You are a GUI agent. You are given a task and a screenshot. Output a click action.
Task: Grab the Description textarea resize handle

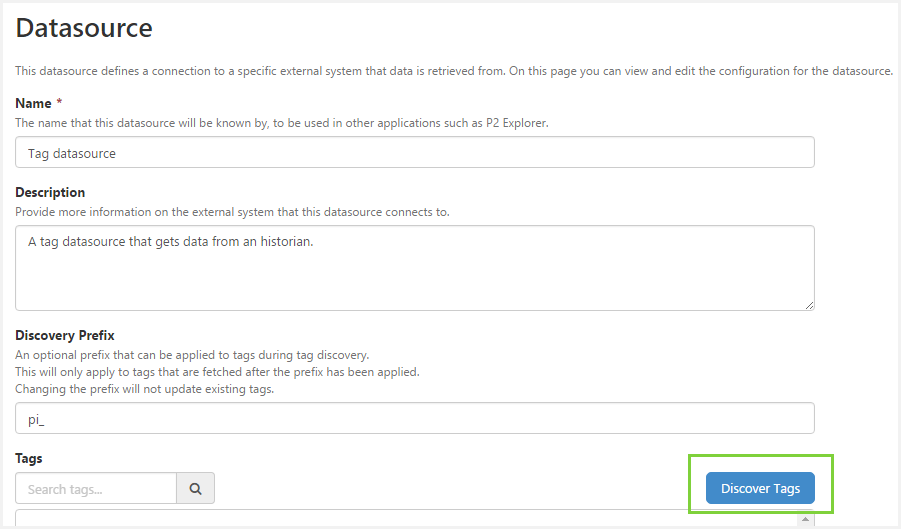pyautogui.click(x=808, y=304)
